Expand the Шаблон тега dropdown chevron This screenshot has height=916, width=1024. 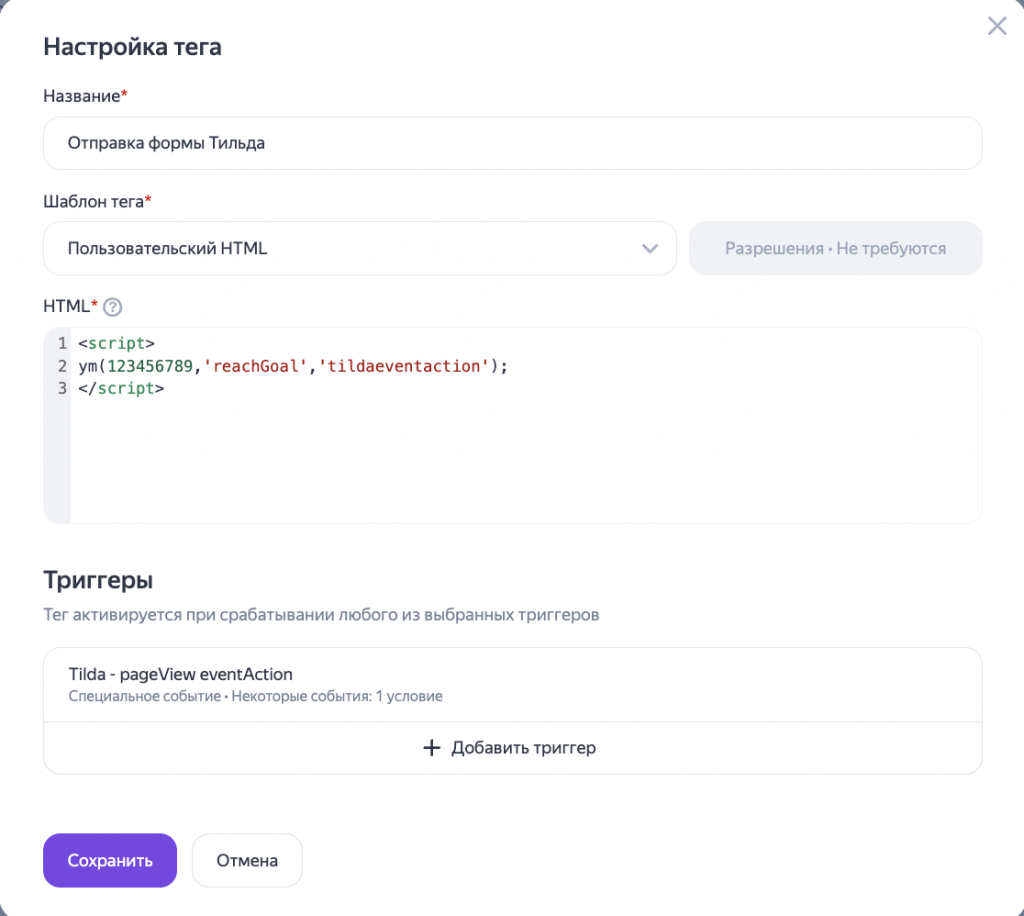(649, 249)
